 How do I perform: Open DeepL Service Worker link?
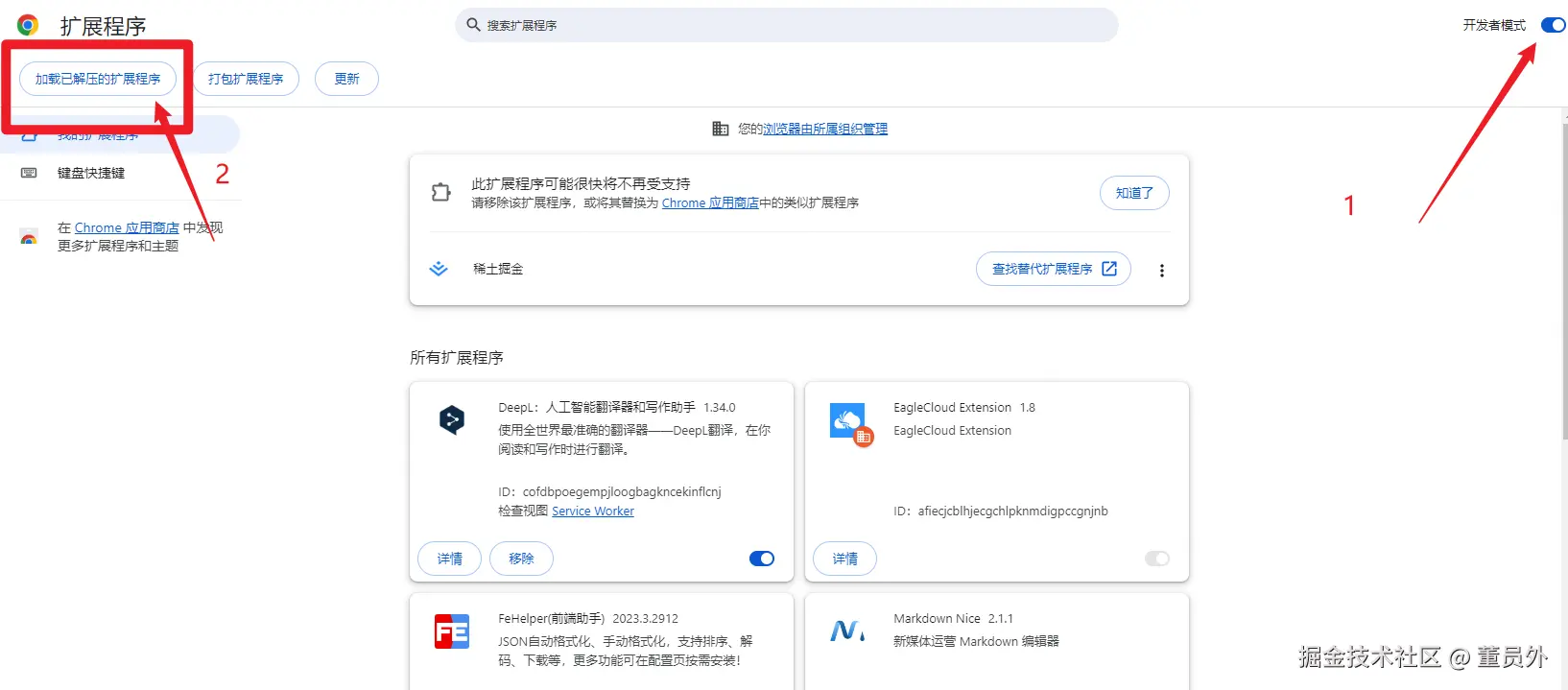click(593, 512)
